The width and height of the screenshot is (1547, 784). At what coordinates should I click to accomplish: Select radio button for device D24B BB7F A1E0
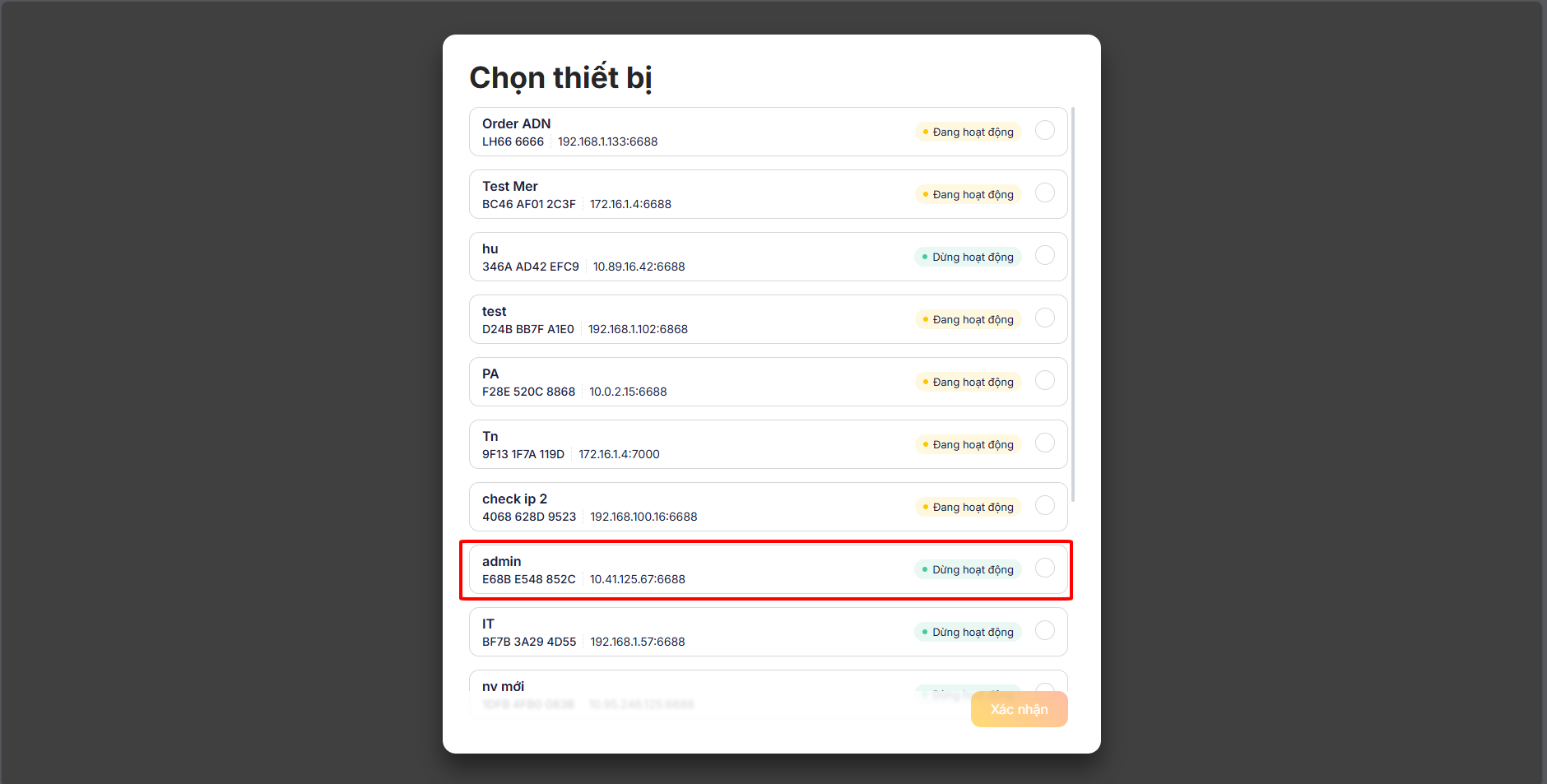[1044, 318]
